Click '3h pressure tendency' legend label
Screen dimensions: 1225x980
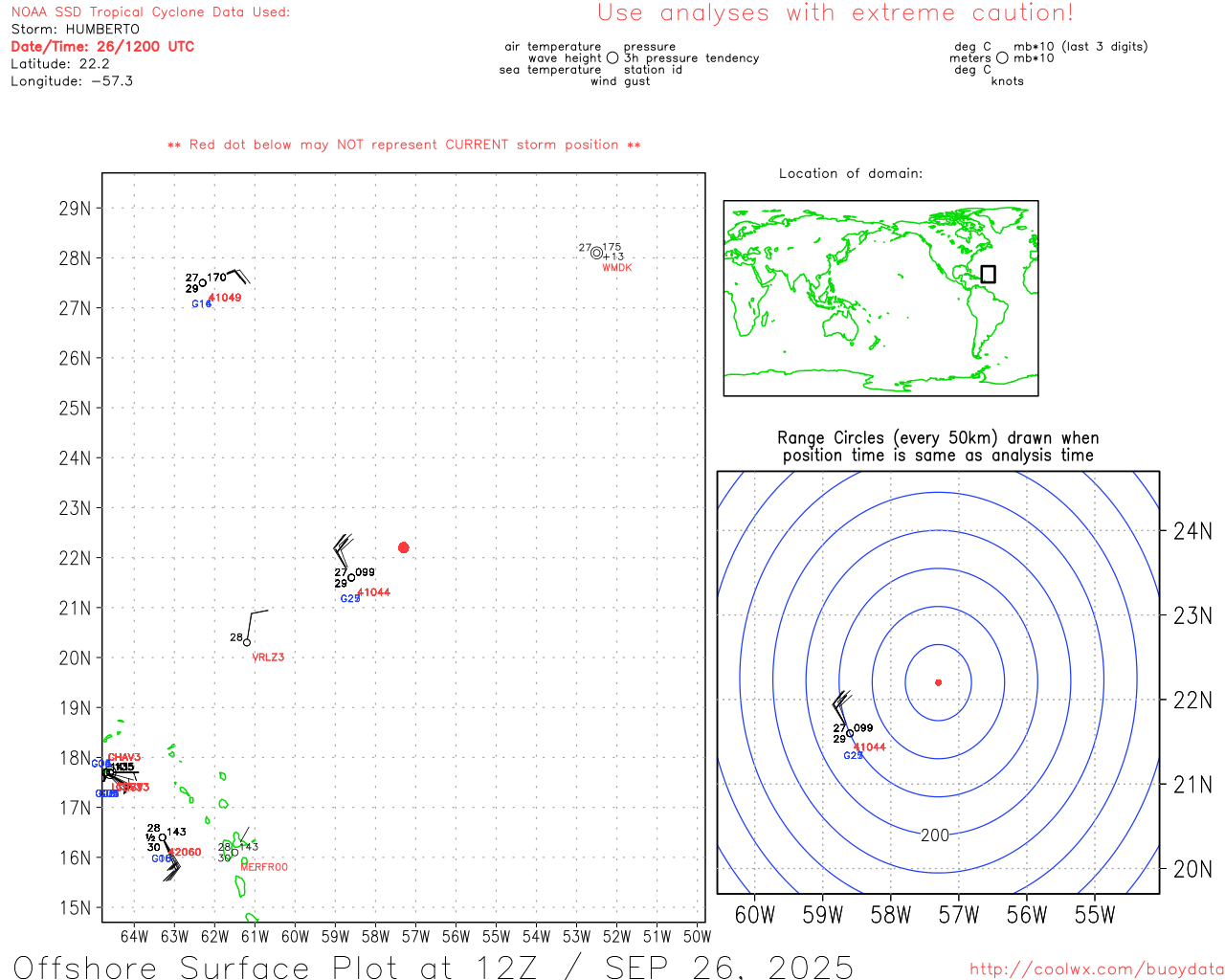(x=691, y=58)
